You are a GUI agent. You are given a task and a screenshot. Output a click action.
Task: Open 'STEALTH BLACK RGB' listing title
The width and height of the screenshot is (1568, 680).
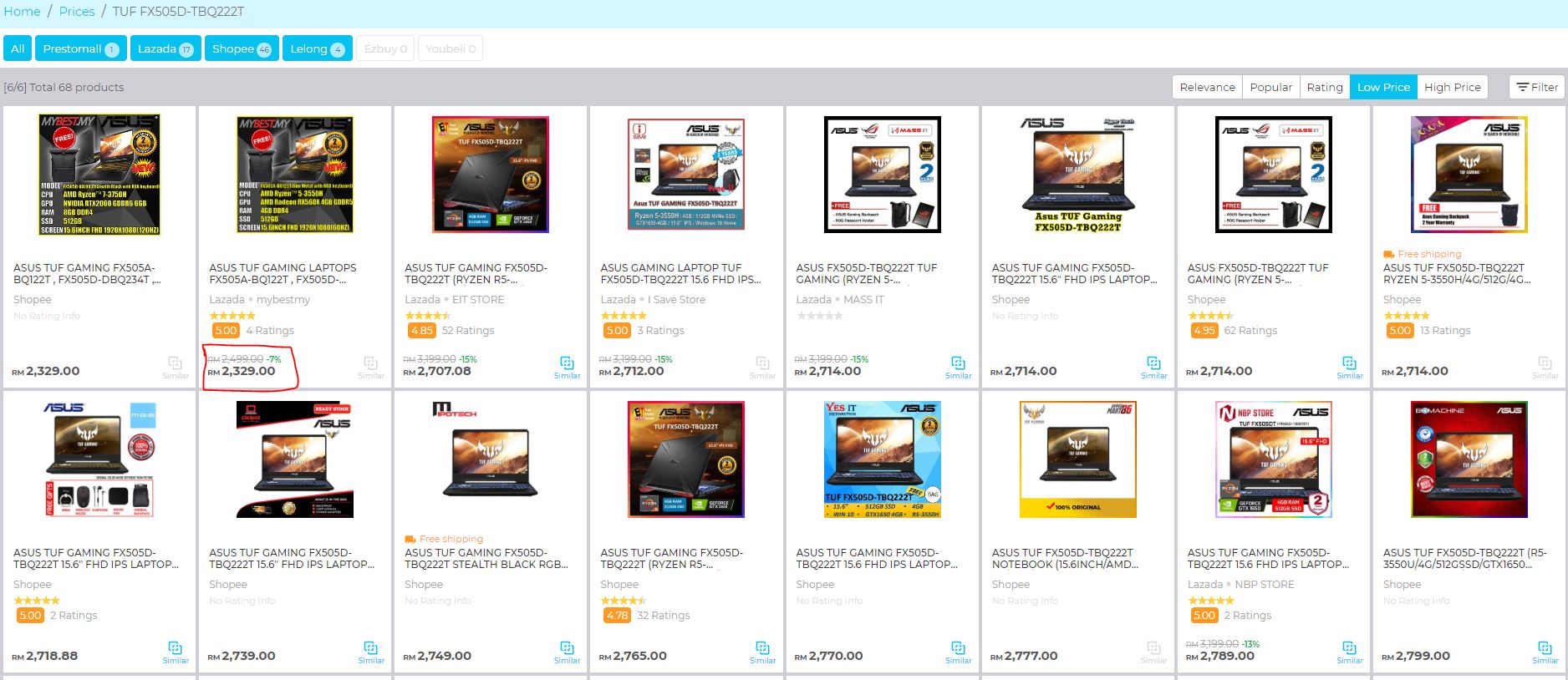pyautogui.click(x=486, y=558)
